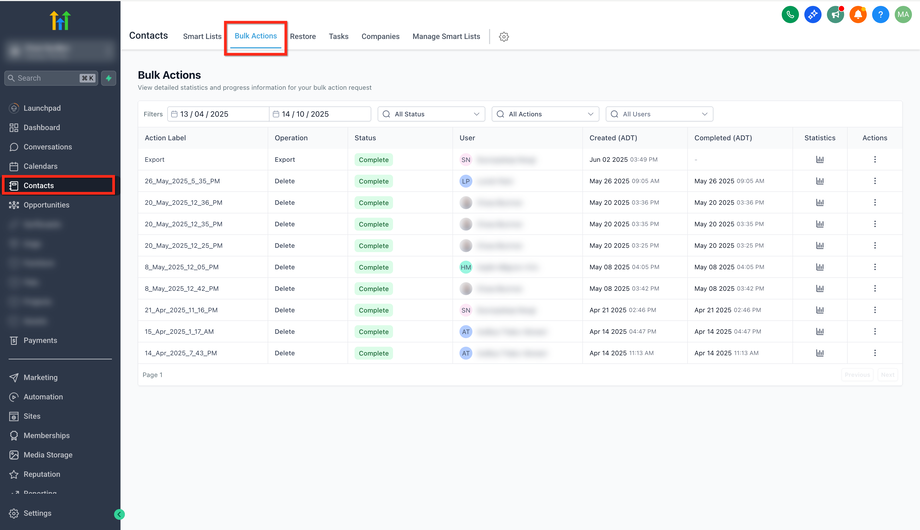Viewport: 920px width, 530px height.
Task: Open the All Actions filter dropdown
Action: [545, 114]
